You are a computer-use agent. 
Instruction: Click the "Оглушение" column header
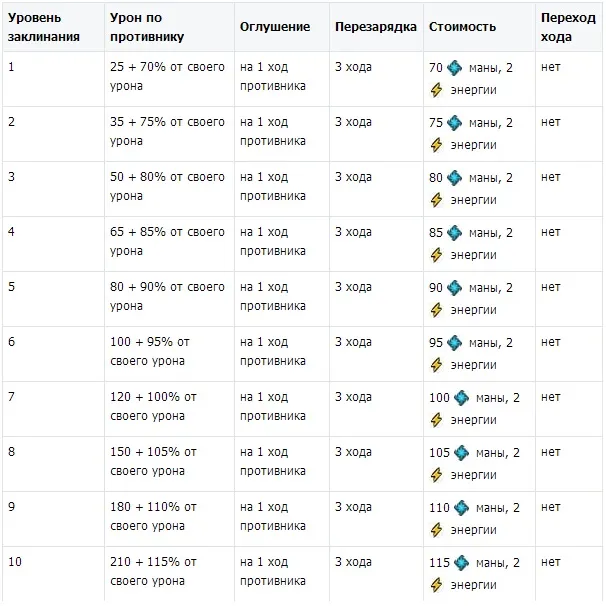coord(275,27)
